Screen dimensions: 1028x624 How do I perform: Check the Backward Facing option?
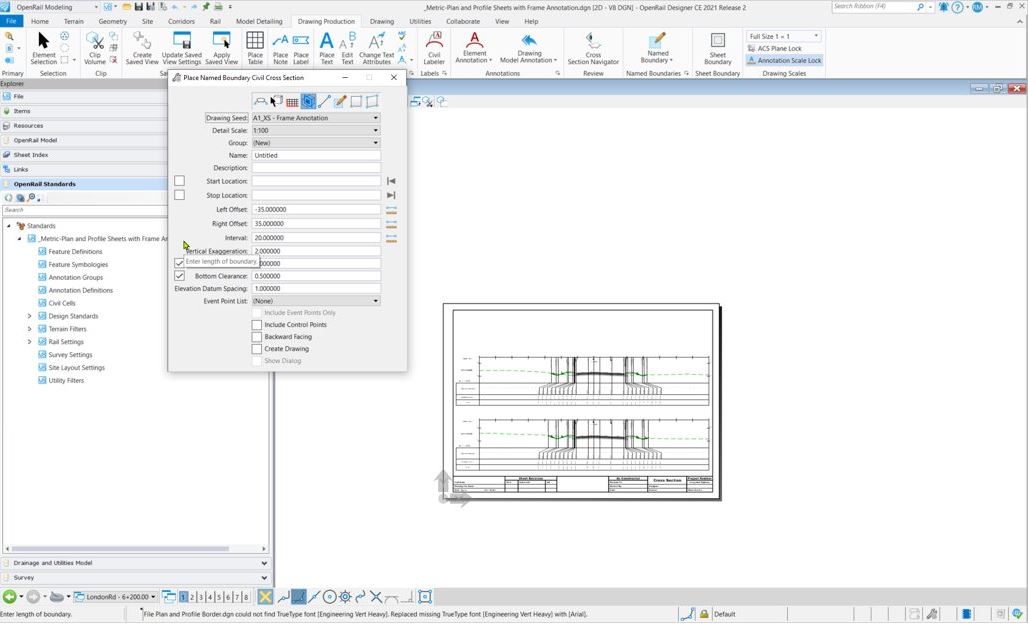tap(257, 336)
